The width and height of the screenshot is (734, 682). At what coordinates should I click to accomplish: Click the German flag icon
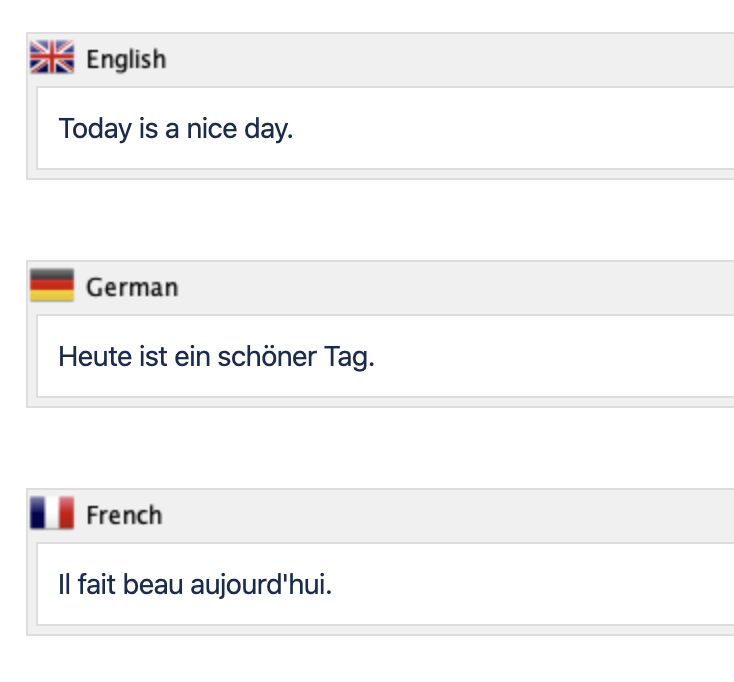pyautogui.click(x=52, y=286)
